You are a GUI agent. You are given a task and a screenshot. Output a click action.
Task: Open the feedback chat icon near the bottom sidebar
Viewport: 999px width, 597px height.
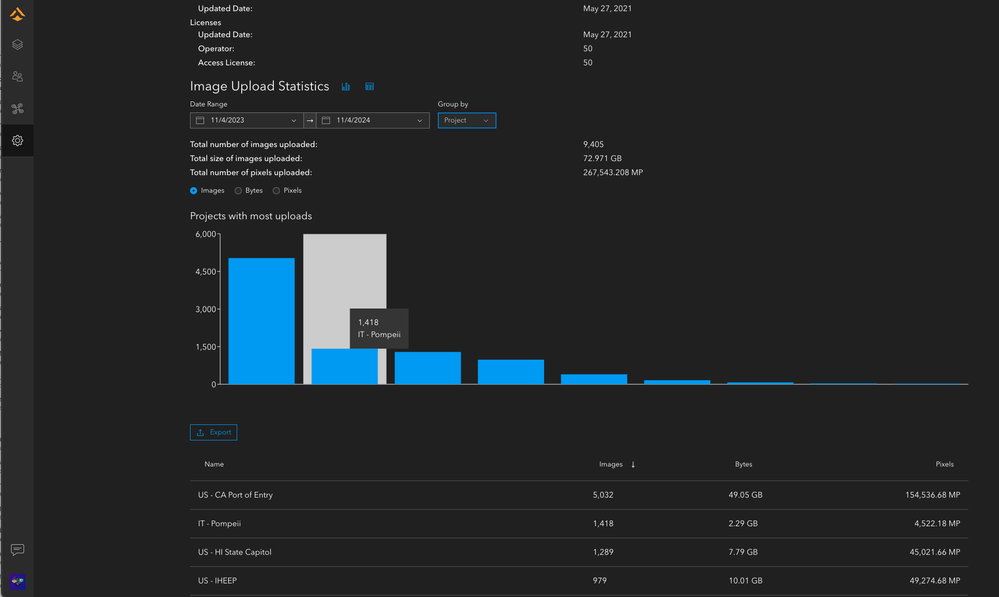click(x=16, y=549)
